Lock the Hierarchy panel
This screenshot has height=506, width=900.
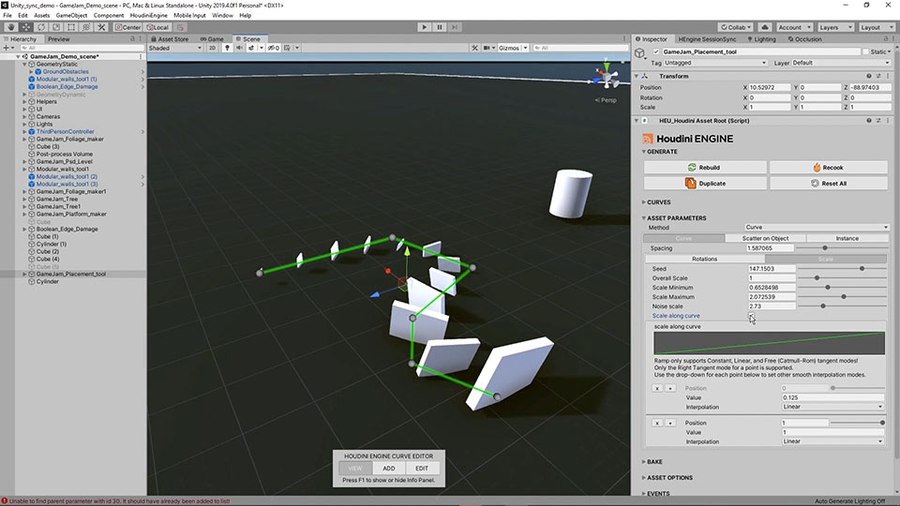(133, 38)
